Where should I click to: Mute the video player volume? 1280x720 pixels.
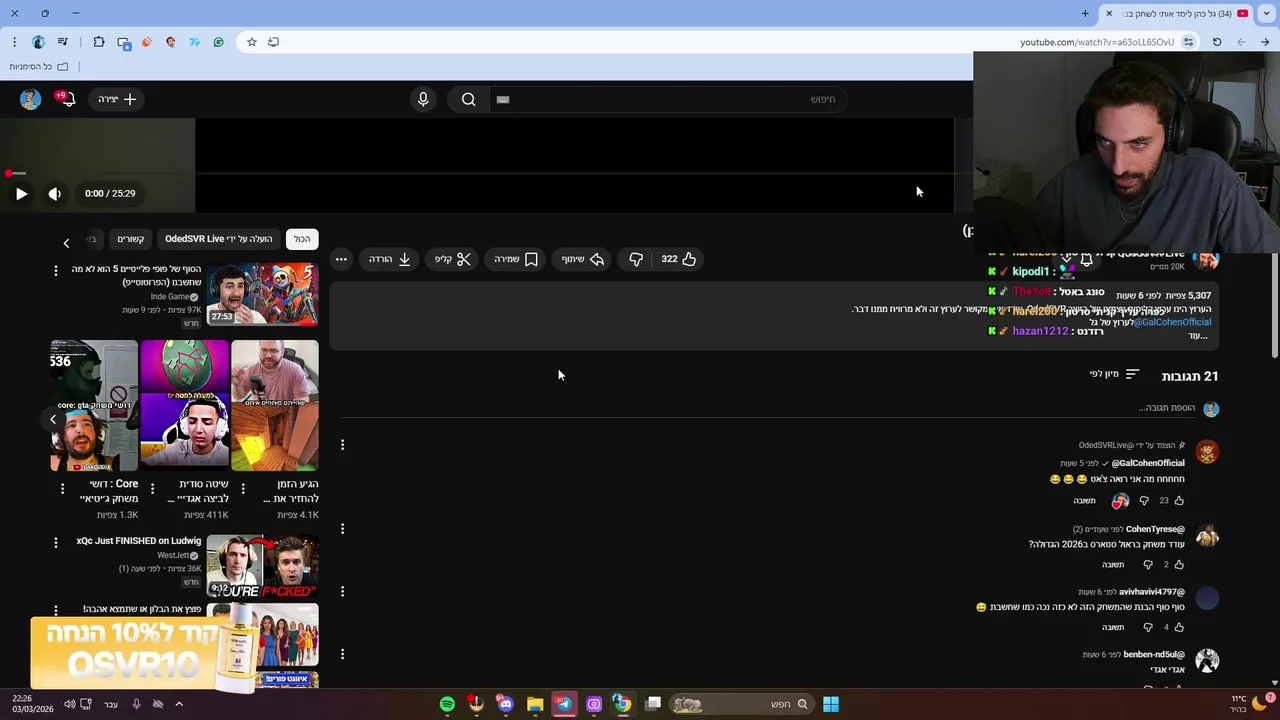(55, 194)
